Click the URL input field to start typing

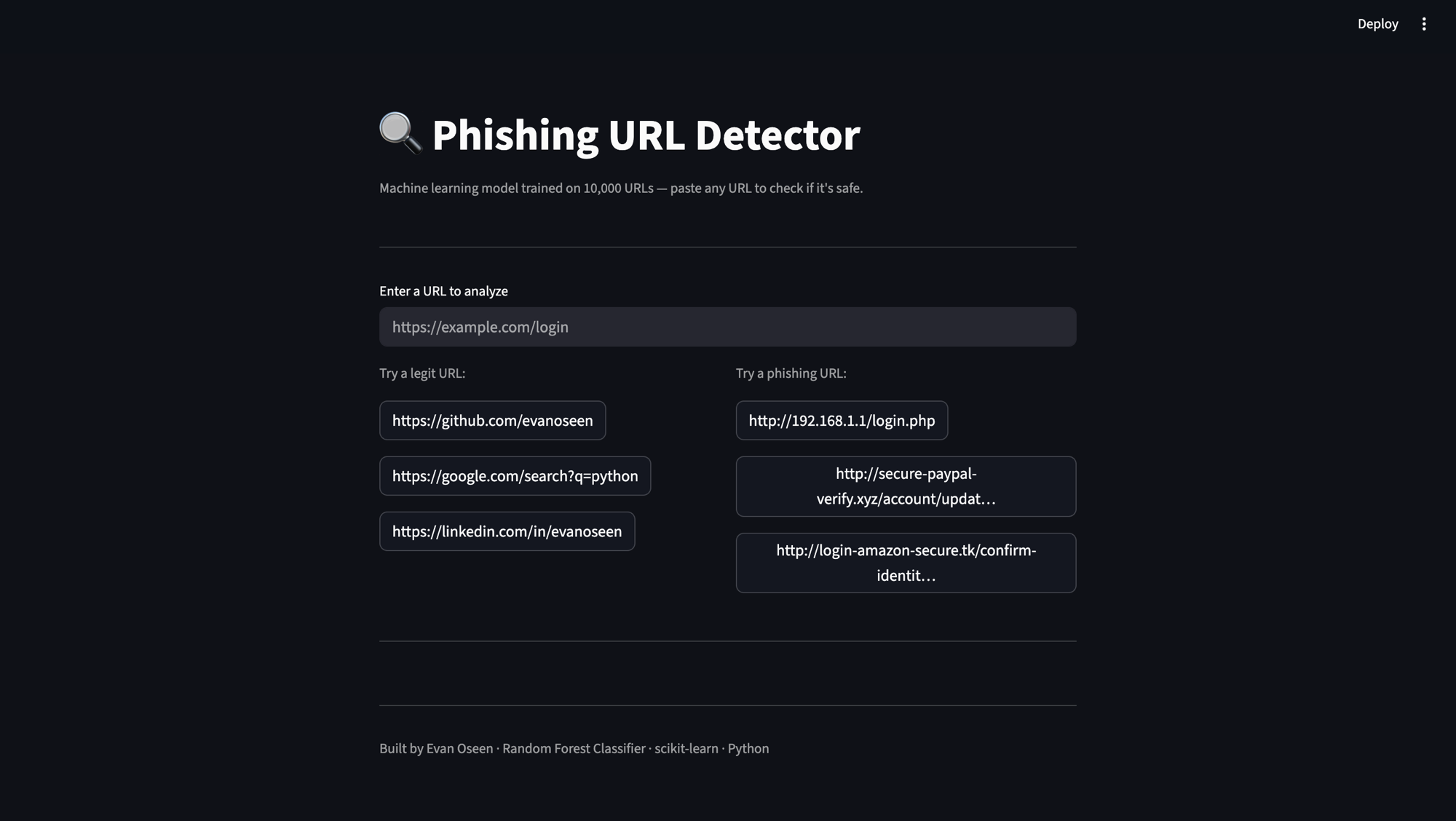pos(727,327)
